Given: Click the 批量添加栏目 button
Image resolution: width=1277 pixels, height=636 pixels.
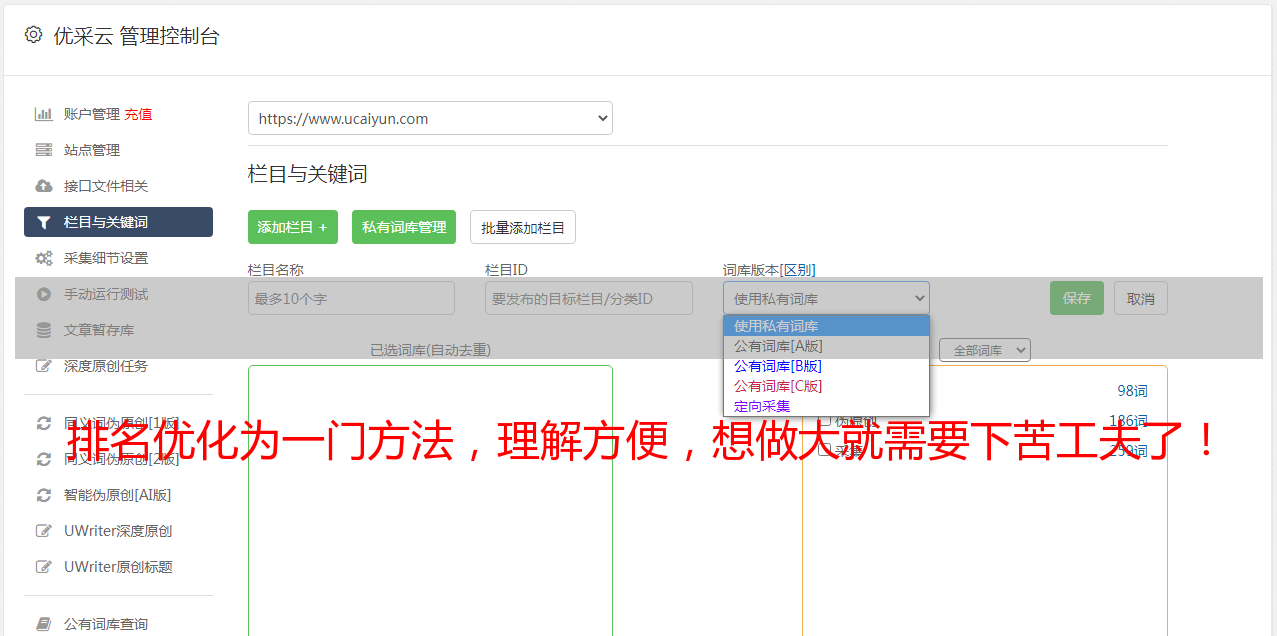Looking at the screenshot, I should 523,227.
